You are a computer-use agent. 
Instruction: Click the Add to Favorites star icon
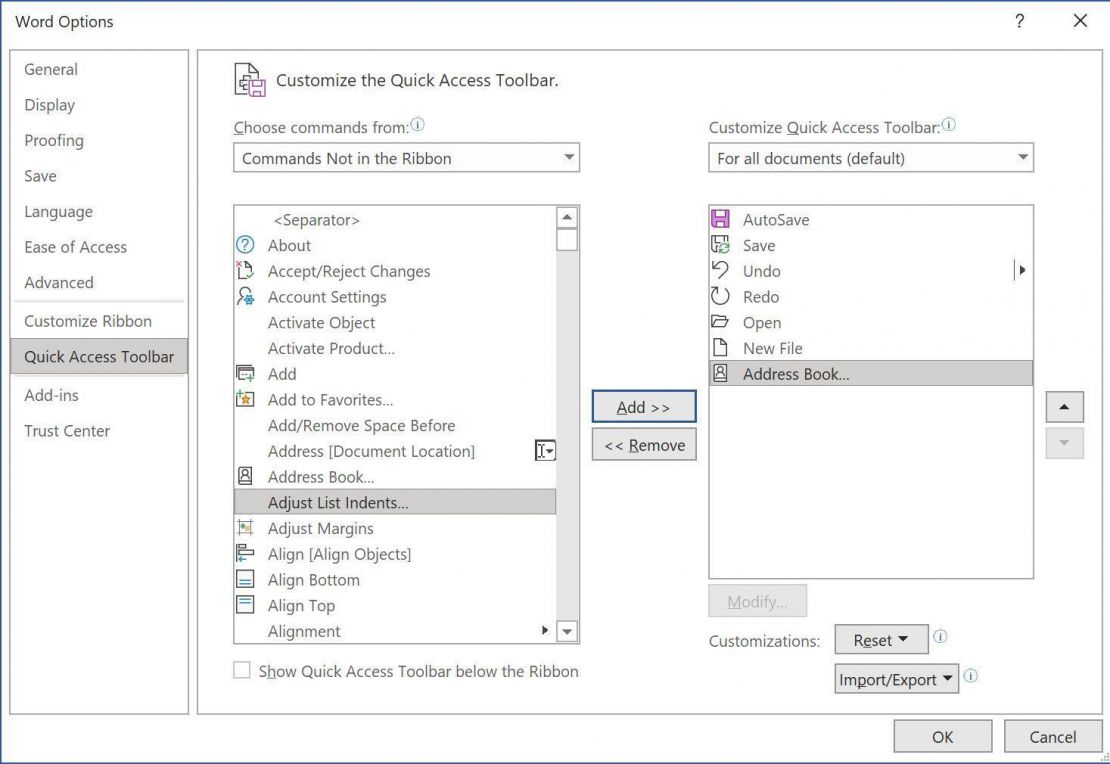[x=245, y=399]
